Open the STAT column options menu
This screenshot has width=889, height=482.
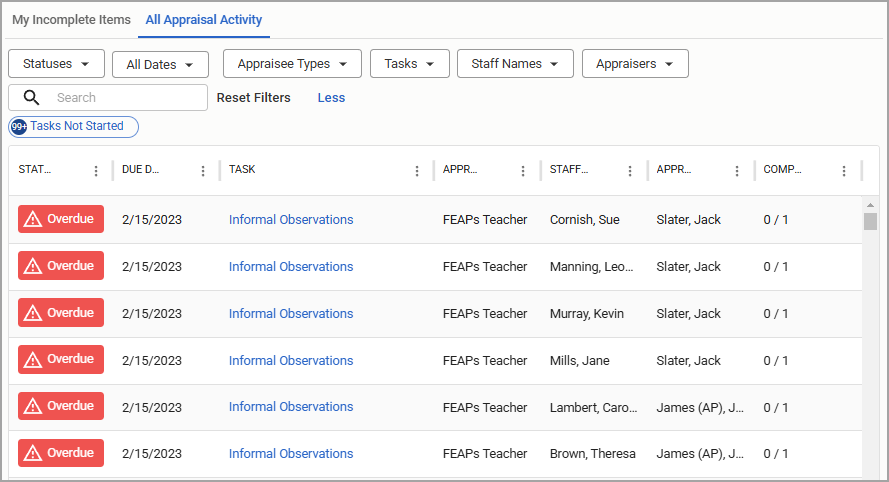[x=96, y=171]
